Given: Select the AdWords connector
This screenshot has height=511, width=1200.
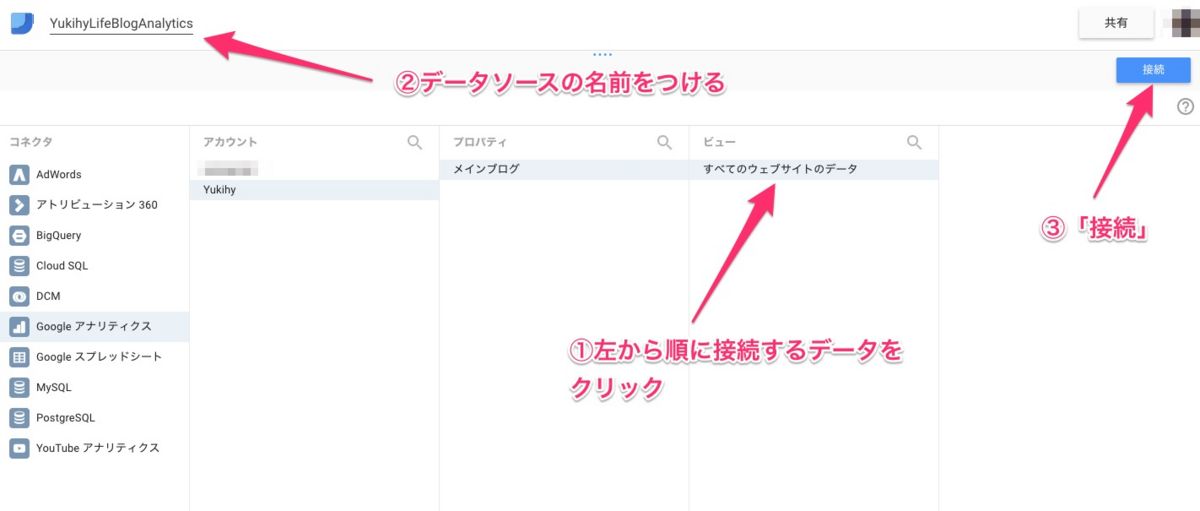Looking at the screenshot, I should coord(94,174).
